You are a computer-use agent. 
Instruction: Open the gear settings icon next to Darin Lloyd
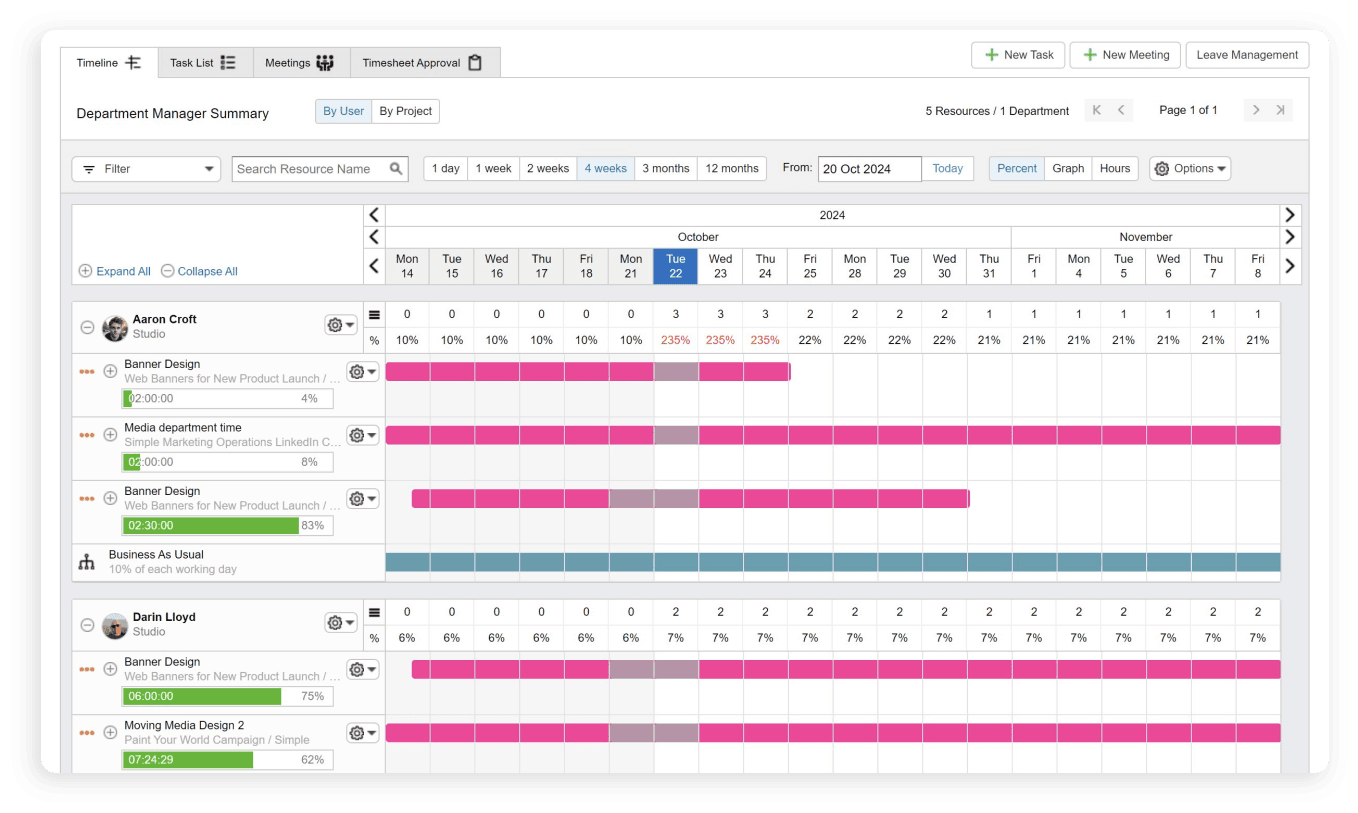click(336, 621)
